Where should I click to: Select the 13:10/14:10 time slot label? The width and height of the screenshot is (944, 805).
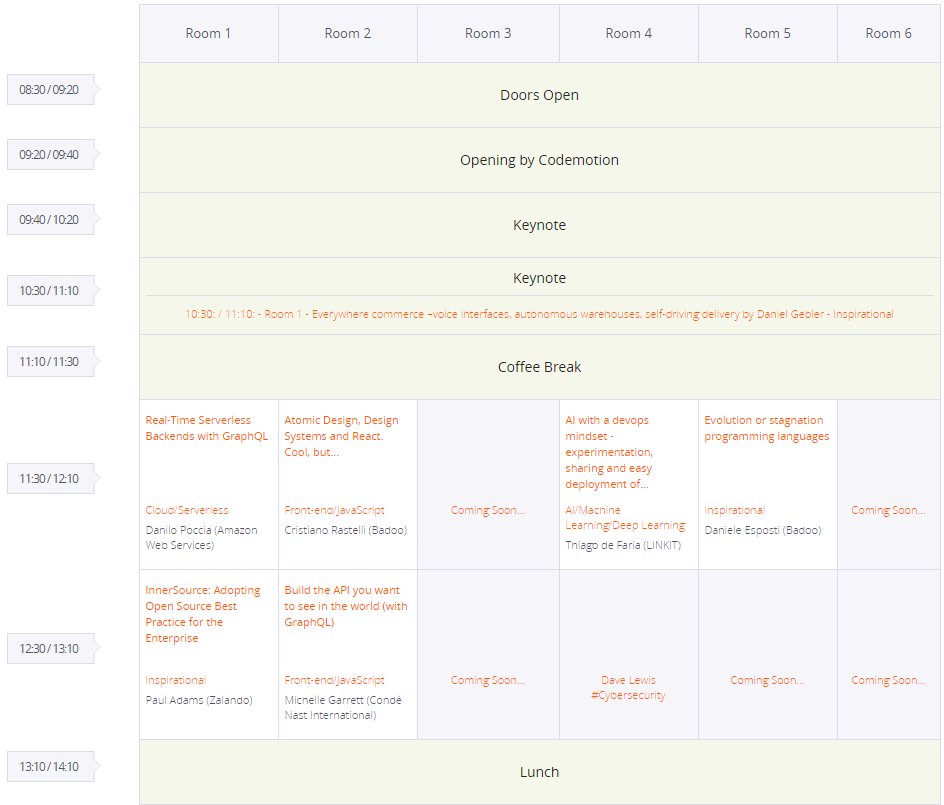(x=50, y=766)
